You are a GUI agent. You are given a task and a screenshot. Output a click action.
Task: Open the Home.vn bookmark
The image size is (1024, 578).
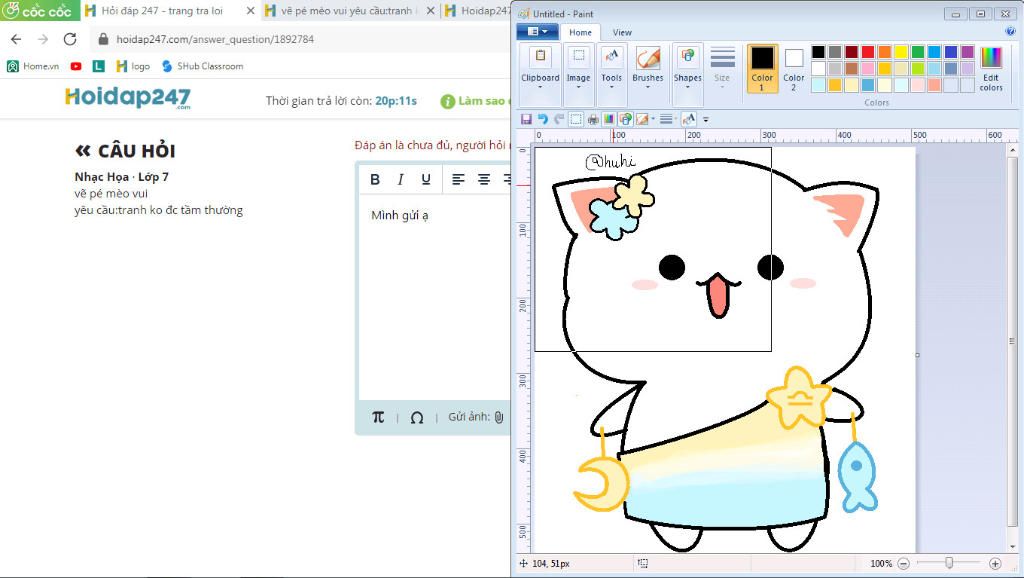tap(33, 66)
